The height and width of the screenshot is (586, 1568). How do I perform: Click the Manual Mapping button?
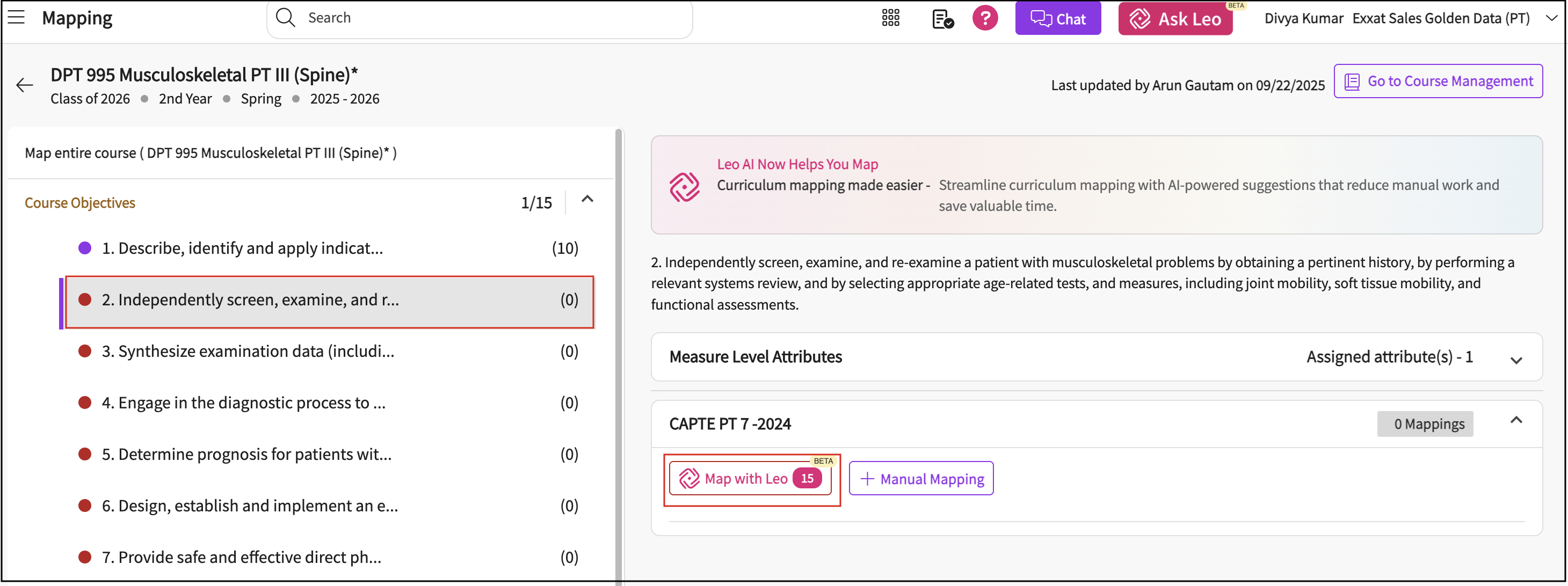[x=920, y=479]
